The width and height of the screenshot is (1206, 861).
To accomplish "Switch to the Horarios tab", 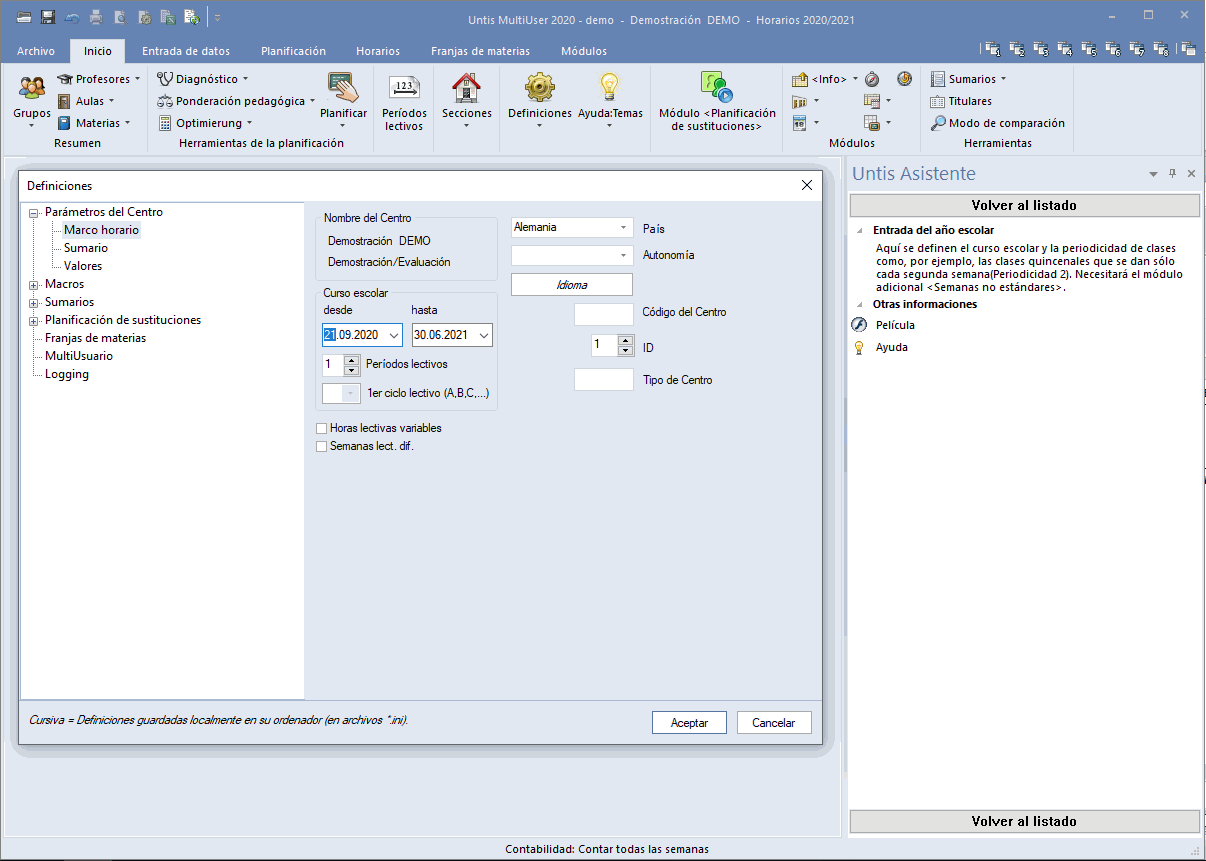I will [x=377, y=51].
